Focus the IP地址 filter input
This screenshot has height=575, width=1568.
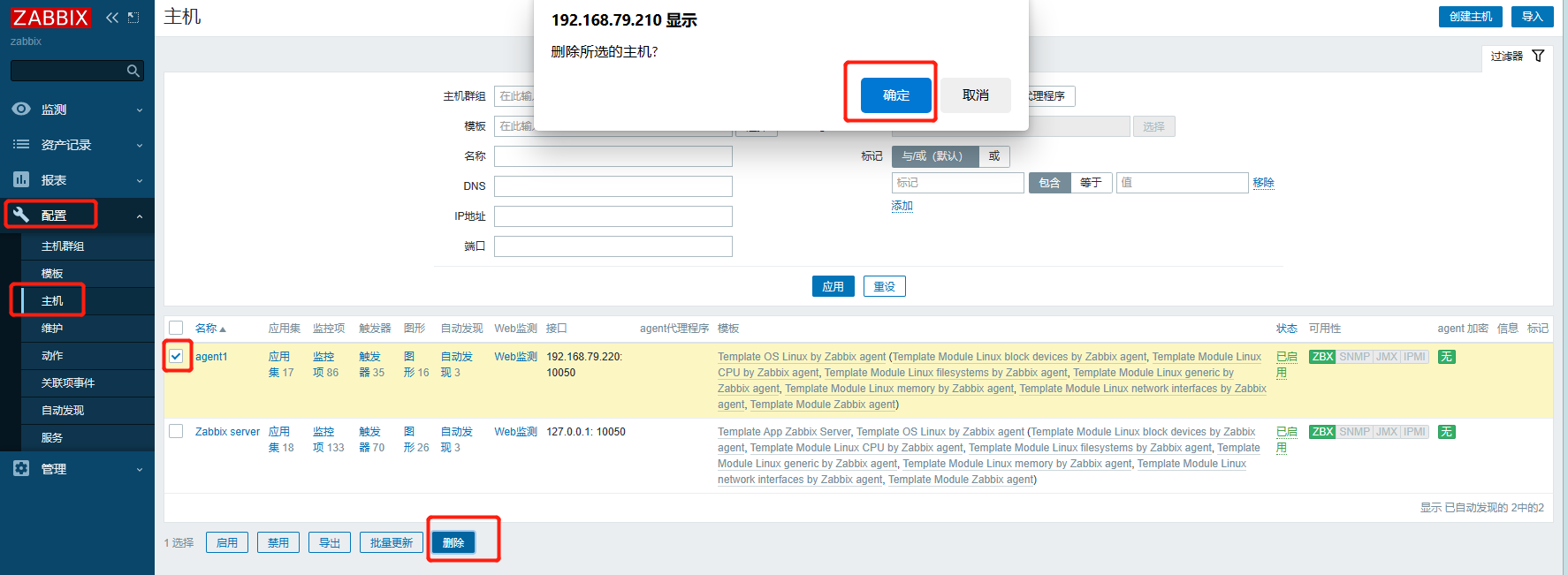tap(613, 216)
